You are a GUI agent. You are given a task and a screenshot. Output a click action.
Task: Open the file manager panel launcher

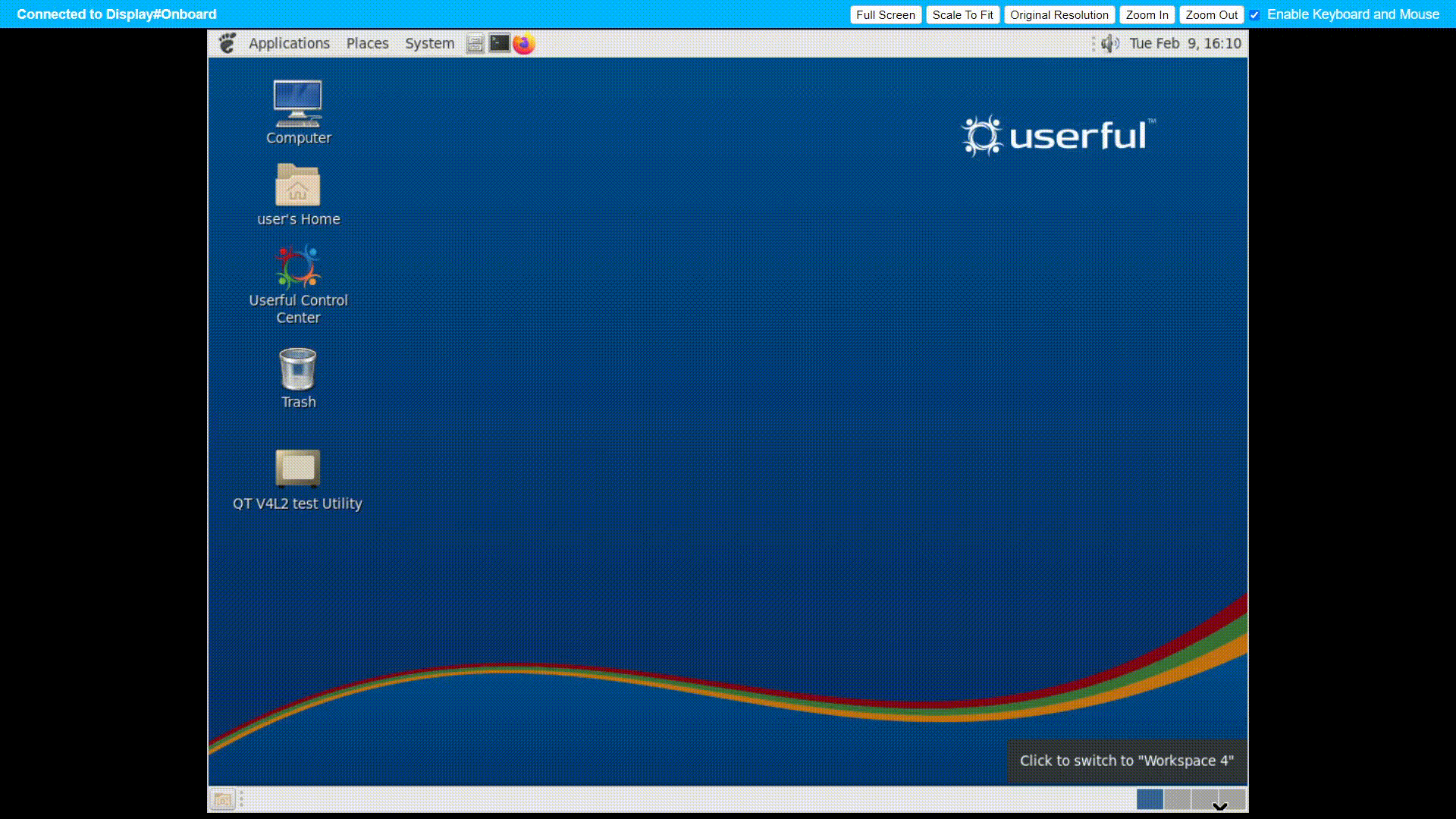click(475, 44)
